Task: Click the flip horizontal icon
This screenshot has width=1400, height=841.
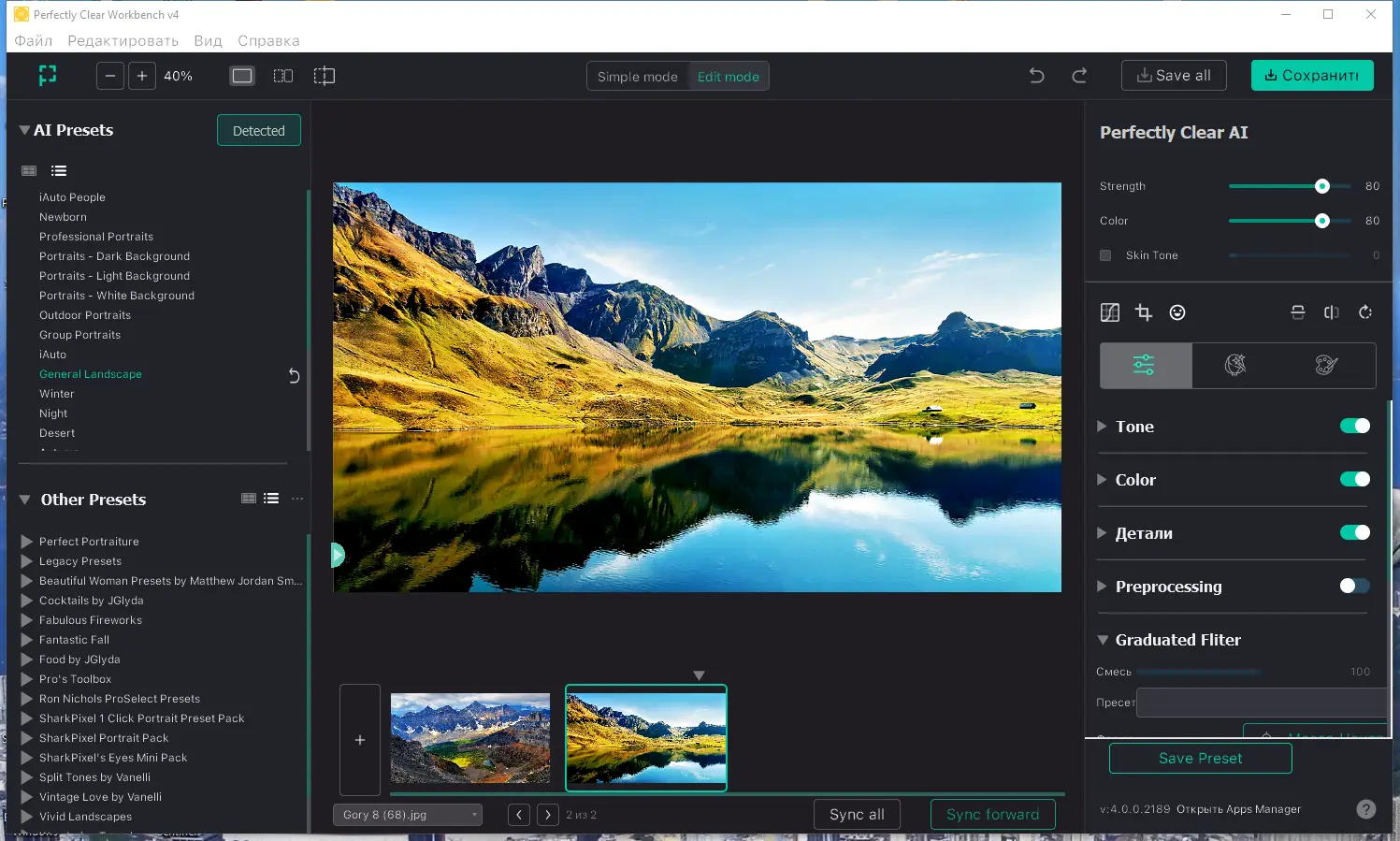Action: [1332, 312]
